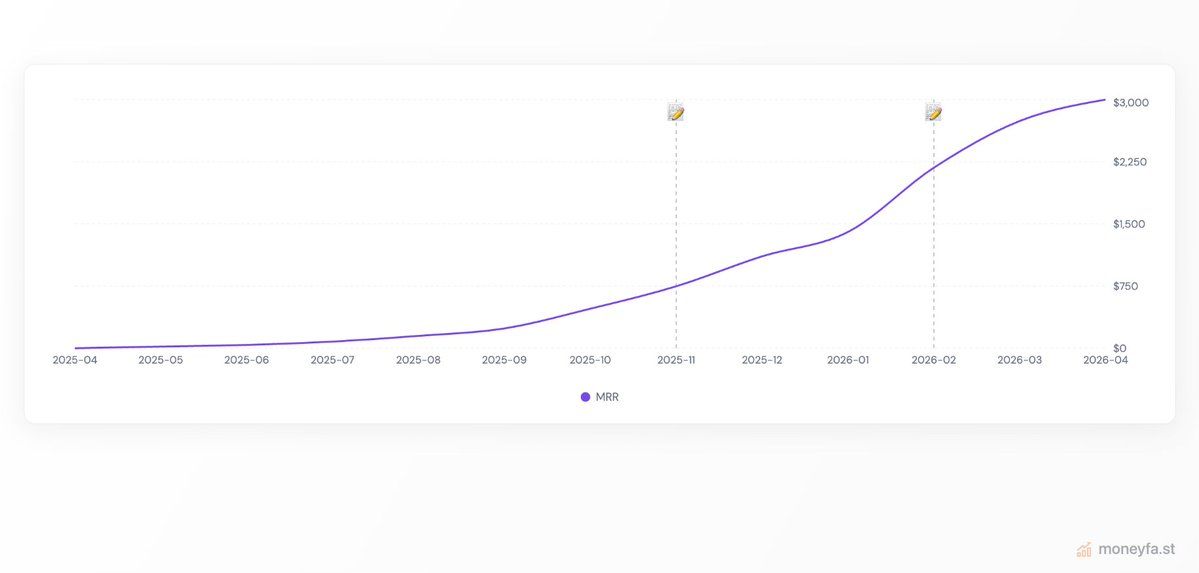Select the $2,250 y-axis label
Viewport: 1199px width, 573px height.
tap(1131, 162)
